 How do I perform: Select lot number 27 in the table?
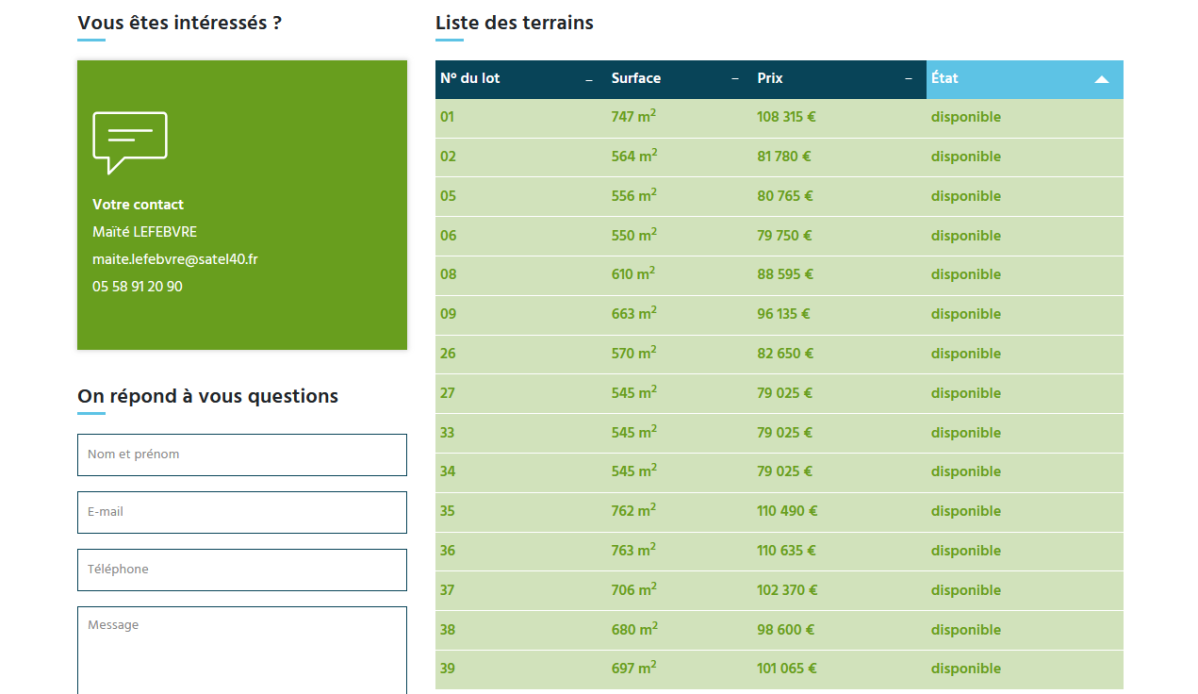[448, 393]
